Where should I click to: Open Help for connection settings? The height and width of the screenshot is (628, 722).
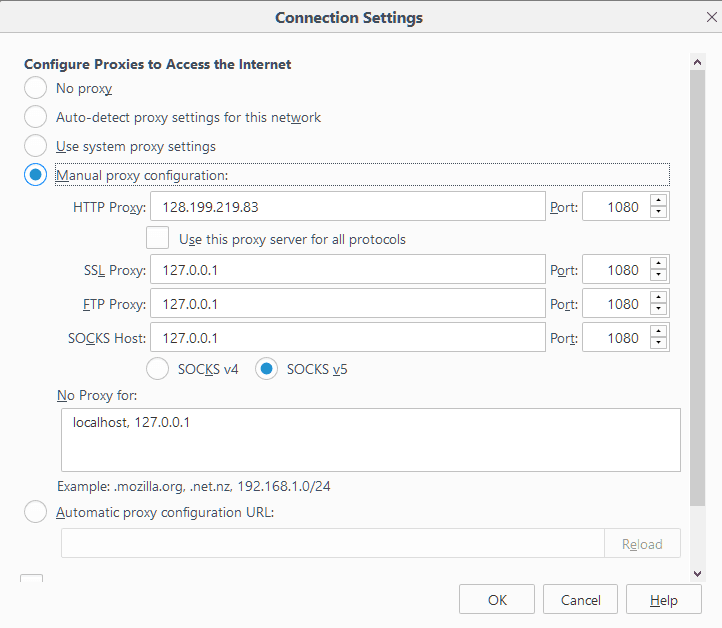point(664,599)
